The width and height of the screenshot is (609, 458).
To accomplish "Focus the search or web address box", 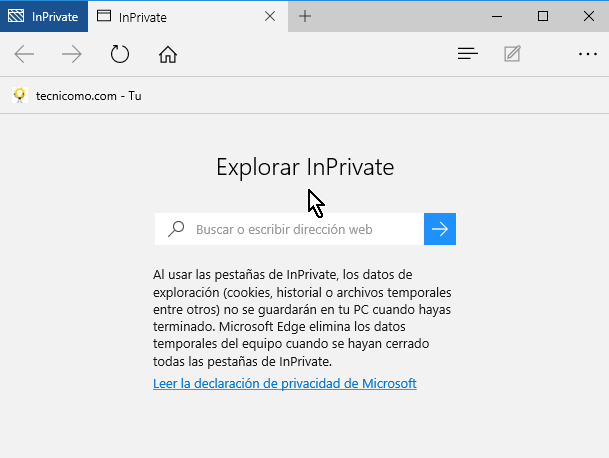I will (x=289, y=229).
